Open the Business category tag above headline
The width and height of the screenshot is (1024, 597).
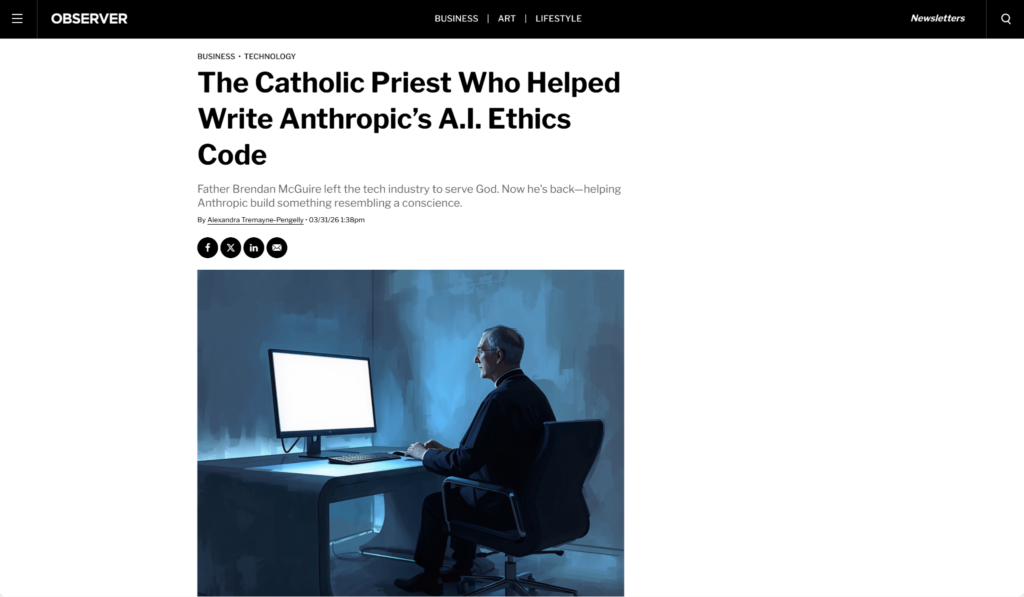coord(216,56)
